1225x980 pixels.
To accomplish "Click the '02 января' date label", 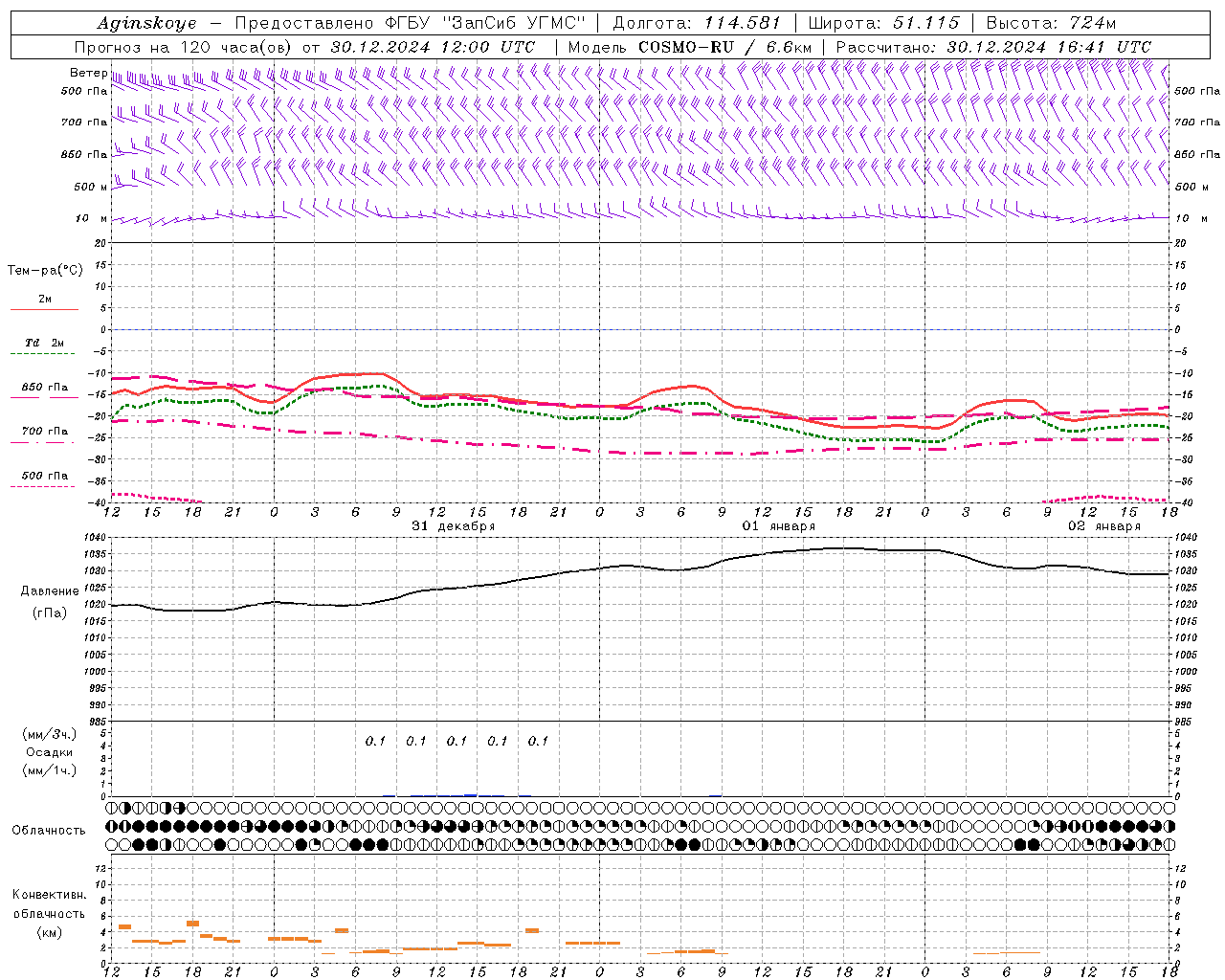I will [1104, 526].
